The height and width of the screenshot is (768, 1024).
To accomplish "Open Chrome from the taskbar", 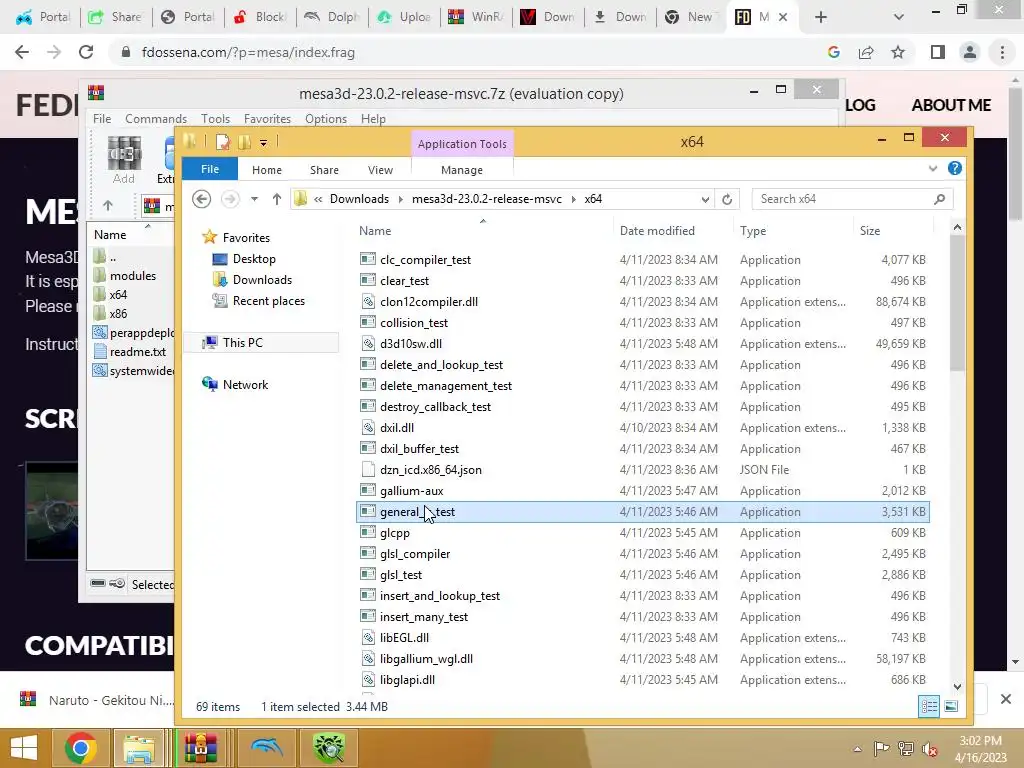I will (80, 748).
